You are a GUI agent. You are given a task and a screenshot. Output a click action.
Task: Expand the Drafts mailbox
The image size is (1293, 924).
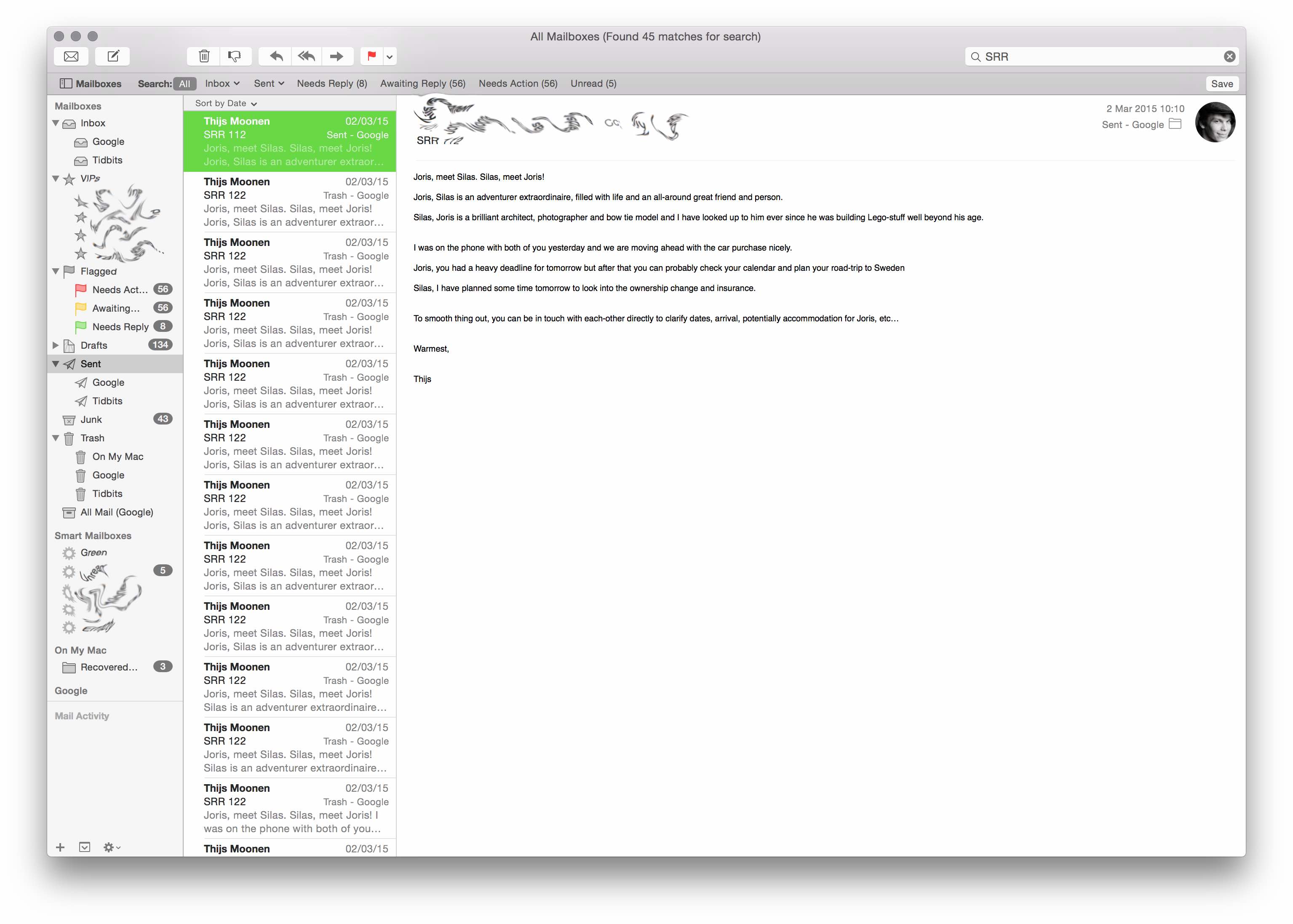[56, 345]
